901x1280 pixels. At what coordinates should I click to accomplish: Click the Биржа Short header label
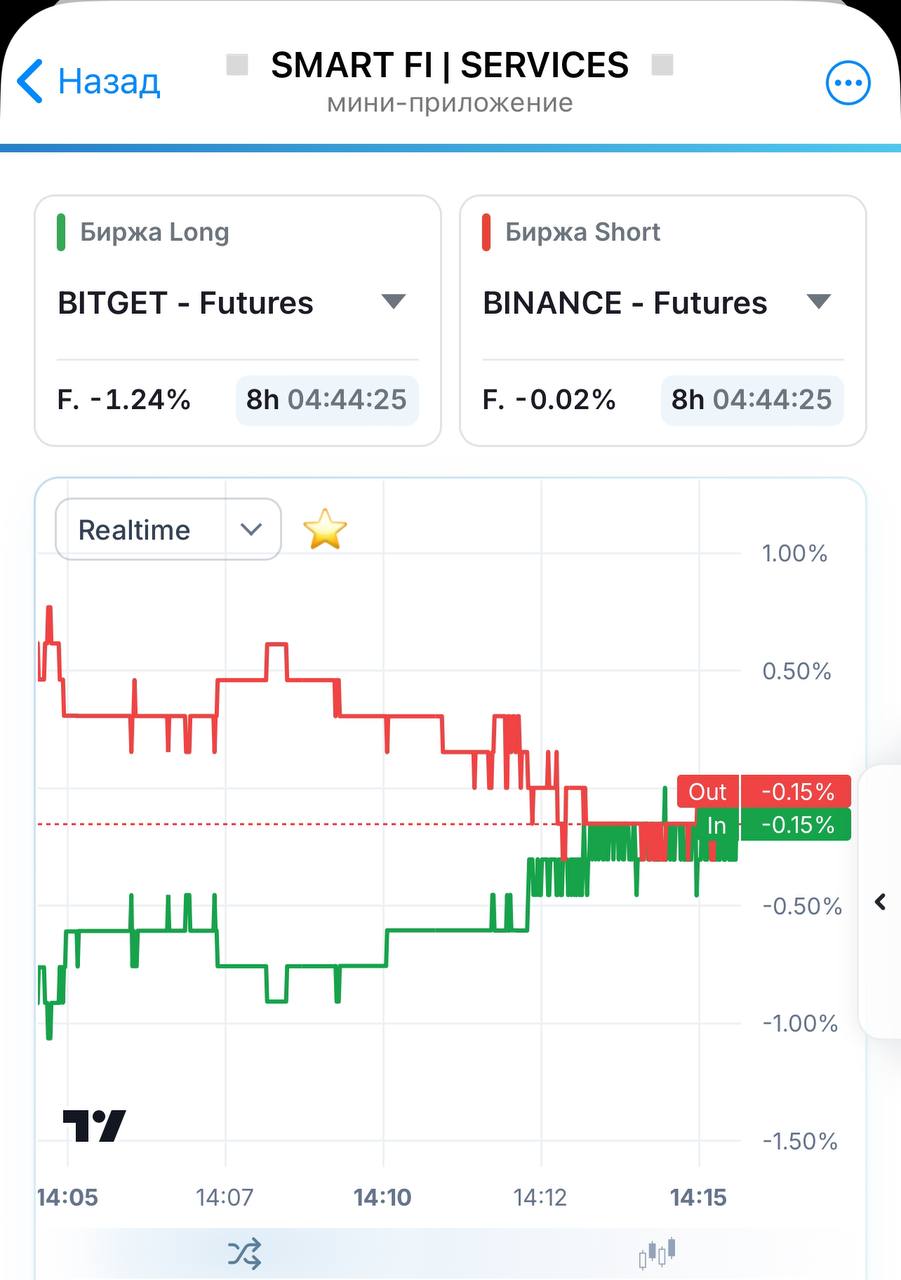click(583, 232)
